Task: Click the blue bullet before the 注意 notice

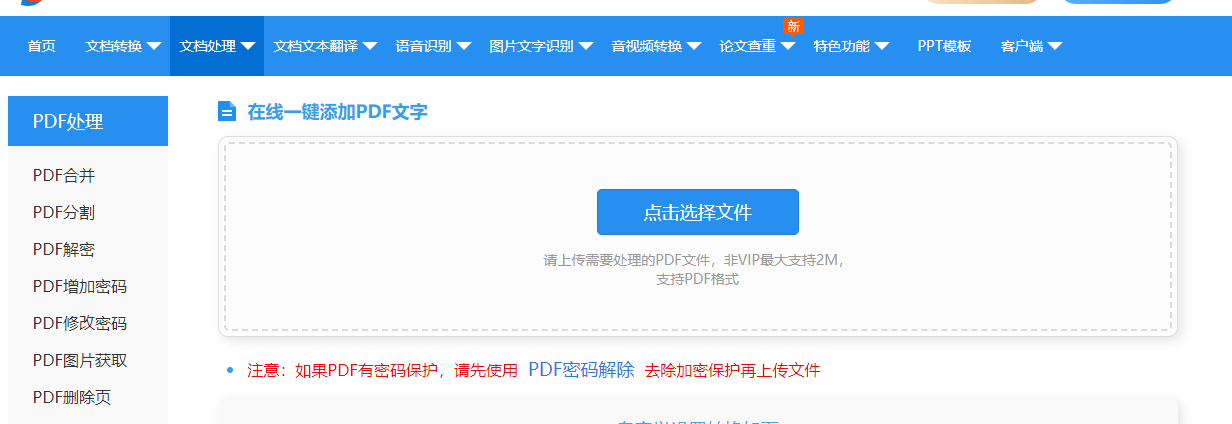Action: point(230,371)
